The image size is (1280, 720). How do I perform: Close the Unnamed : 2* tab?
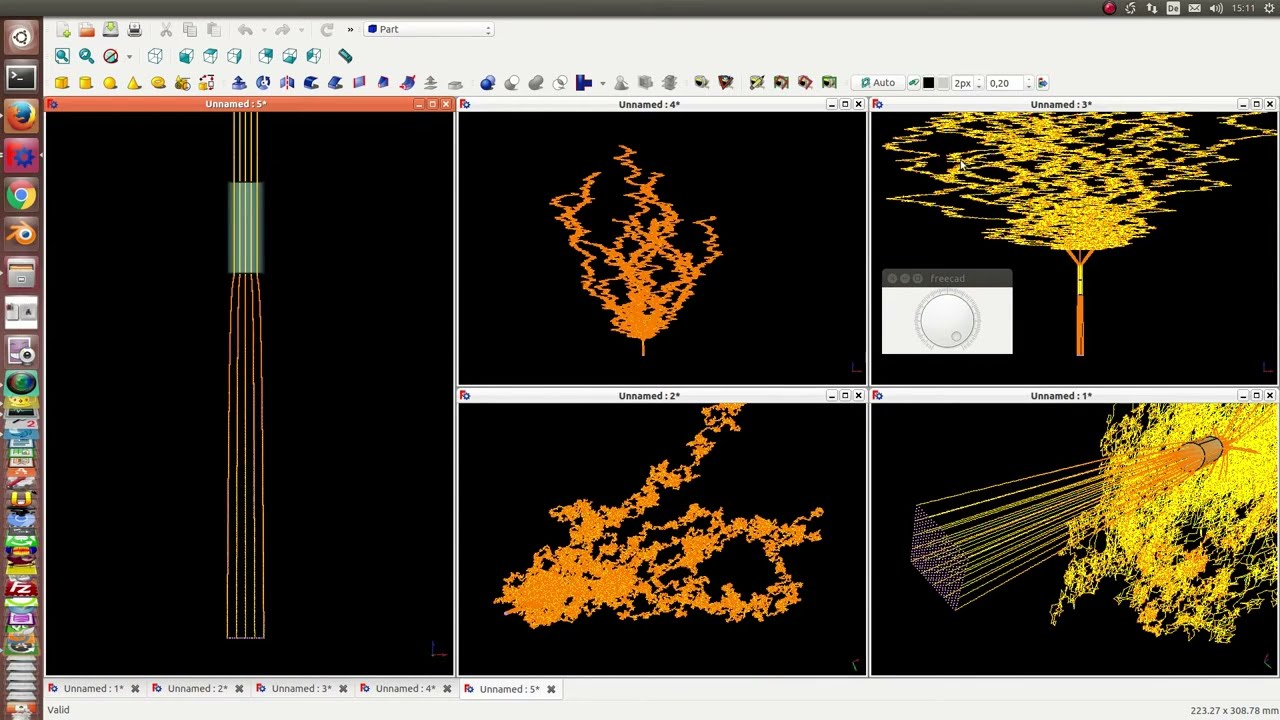(239, 689)
